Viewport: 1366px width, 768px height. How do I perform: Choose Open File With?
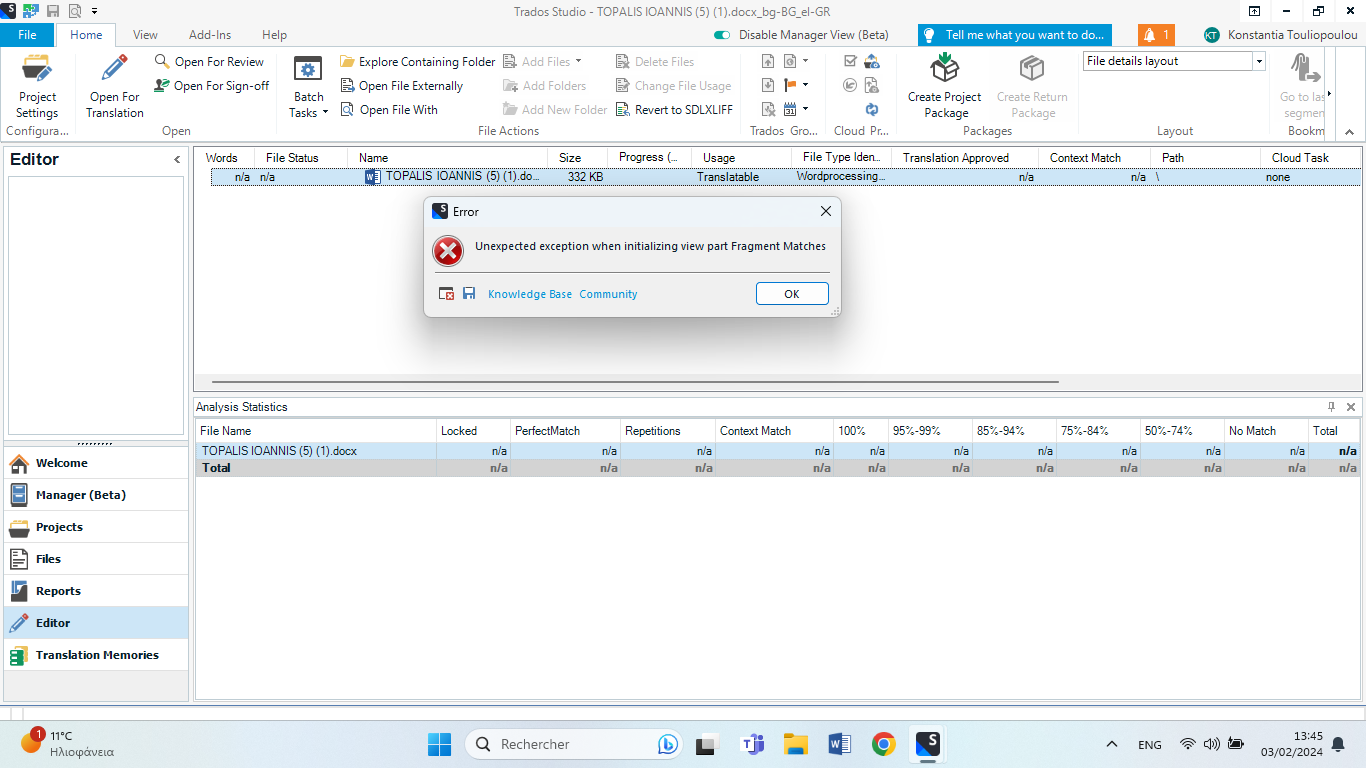point(389,110)
